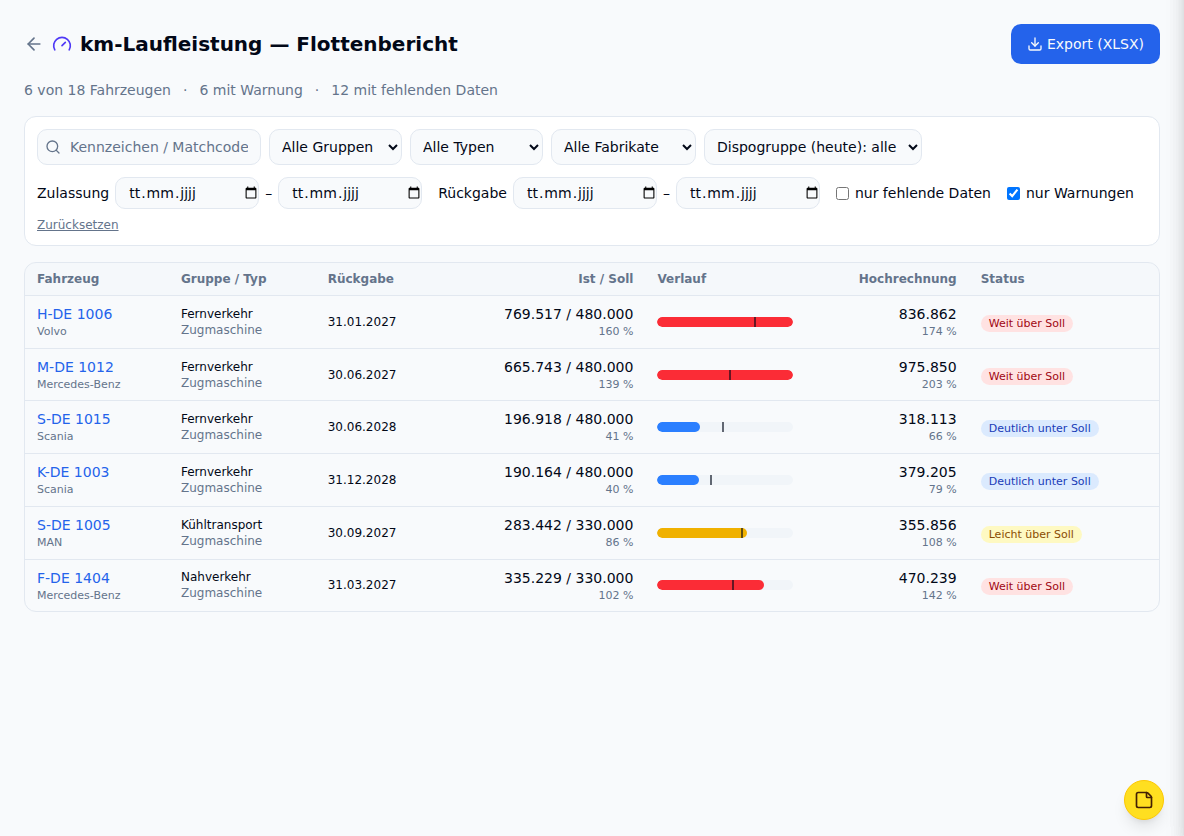This screenshot has width=1184, height=836.
Task: Click the Hochrechnung column header
Action: tap(907, 279)
